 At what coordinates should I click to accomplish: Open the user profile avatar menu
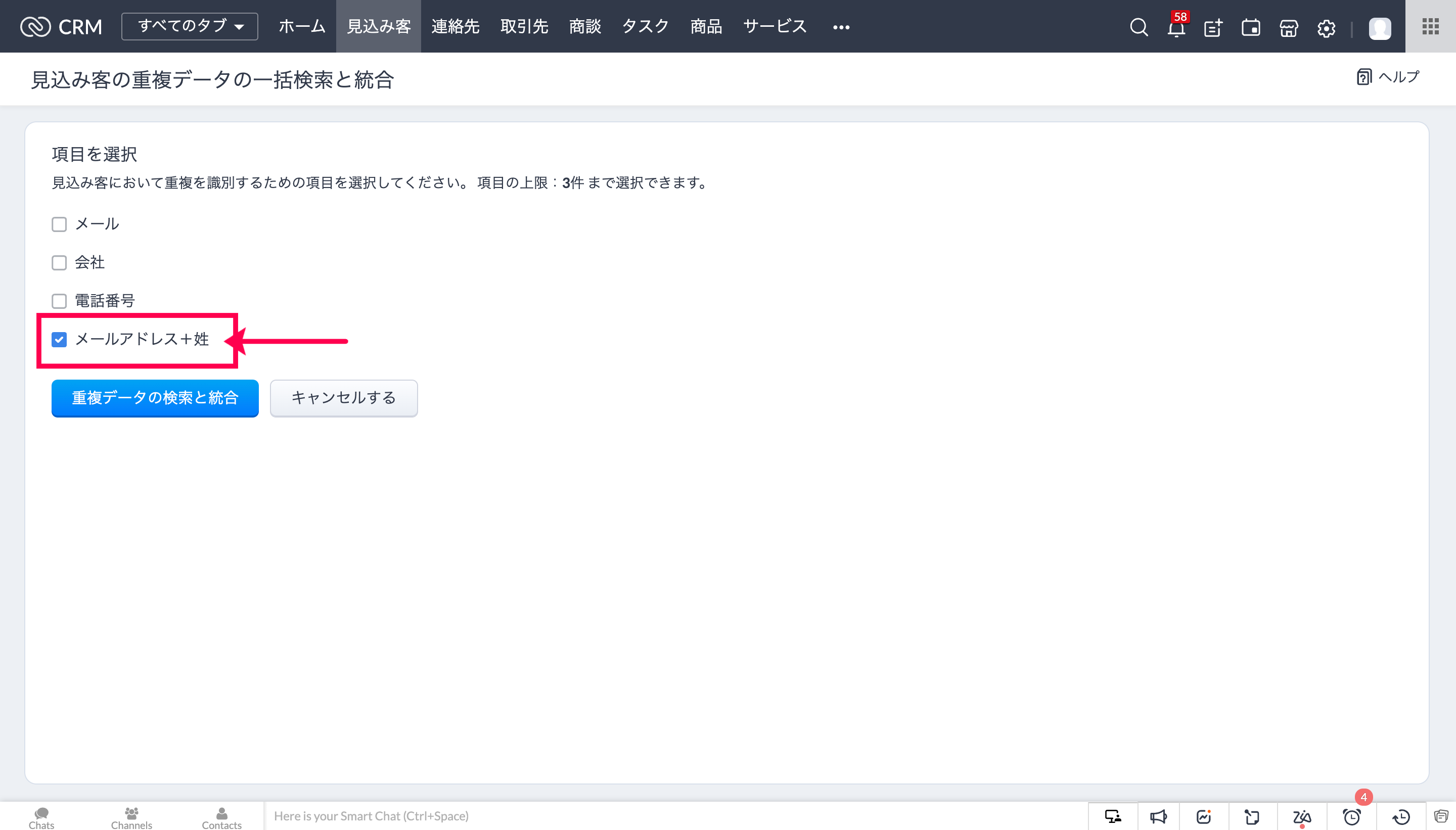point(1380,27)
